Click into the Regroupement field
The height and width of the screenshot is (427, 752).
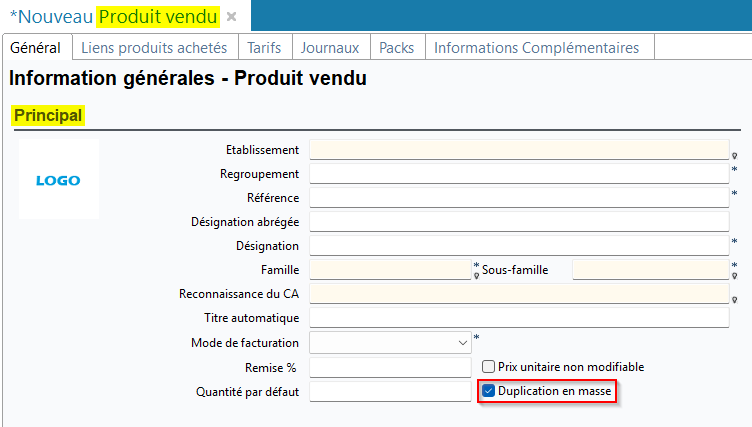pos(519,174)
